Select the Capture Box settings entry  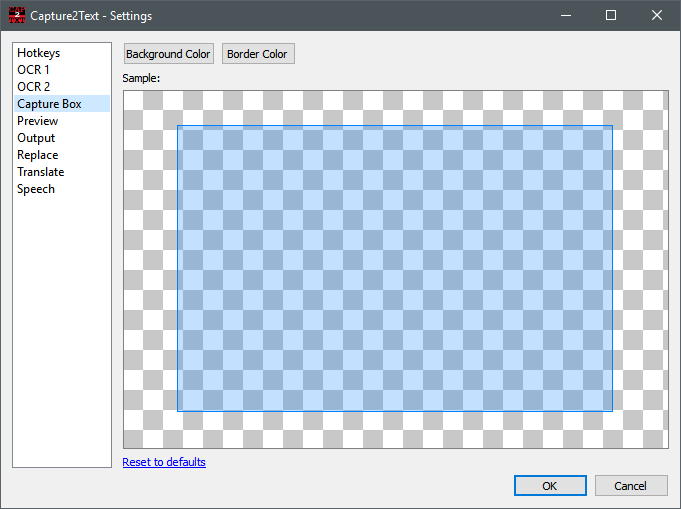[x=62, y=104]
